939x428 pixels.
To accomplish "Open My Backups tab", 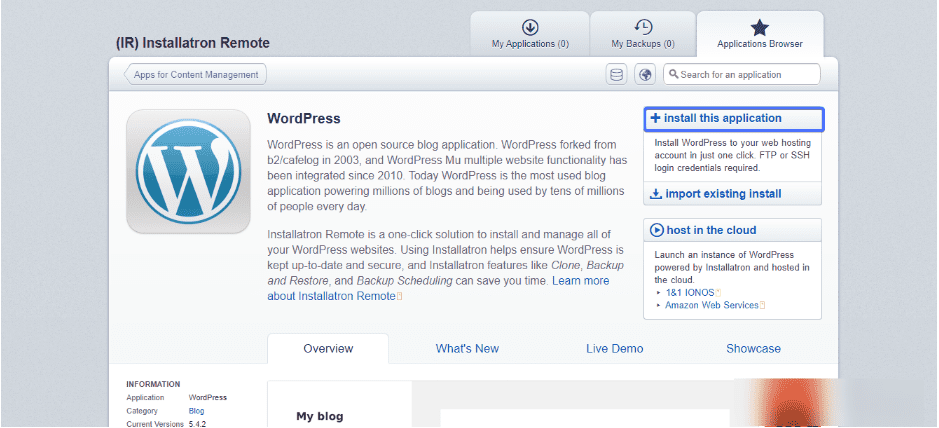I will point(643,34).
